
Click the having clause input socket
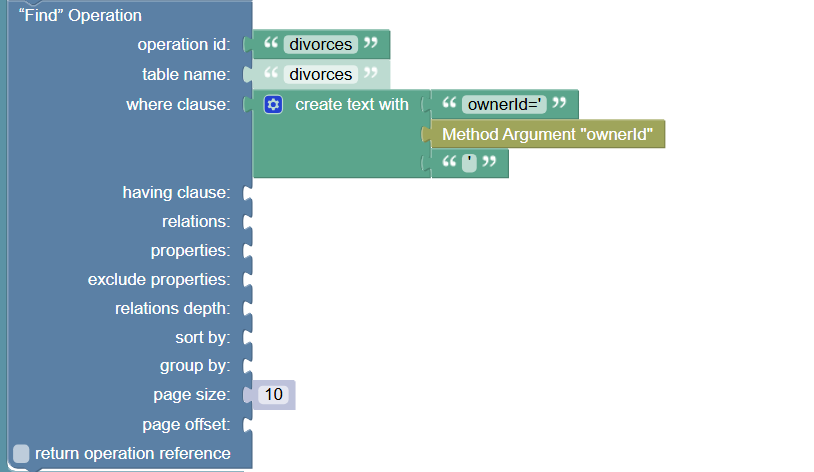[x=248, y=193]
